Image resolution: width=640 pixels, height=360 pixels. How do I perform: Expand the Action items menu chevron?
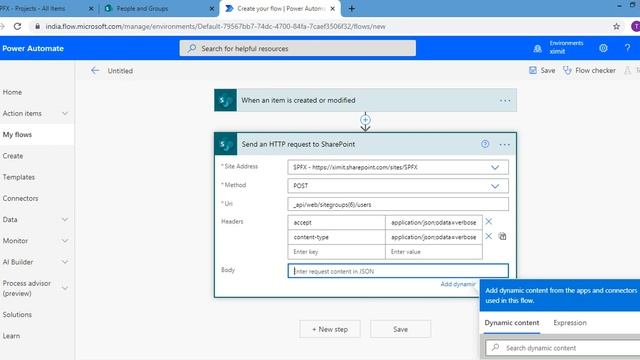coord(65,113)
